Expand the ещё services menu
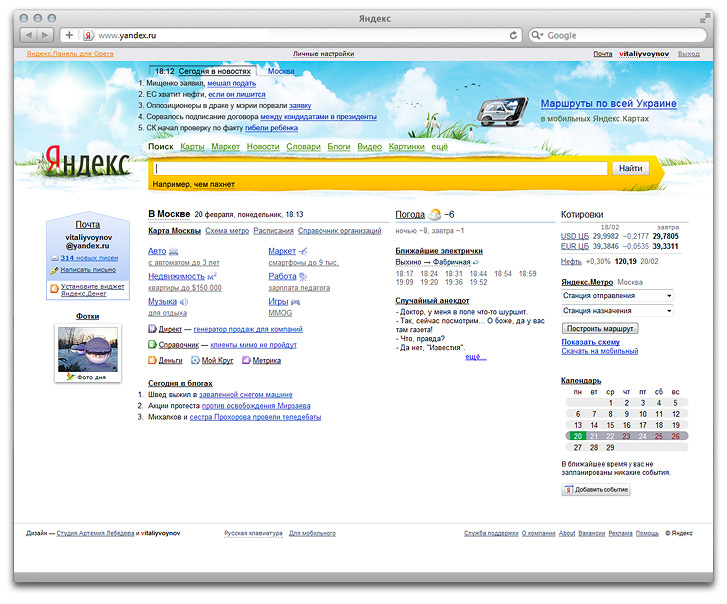The height and width of the screenshot is (604, 727). [x=440, y=147]
